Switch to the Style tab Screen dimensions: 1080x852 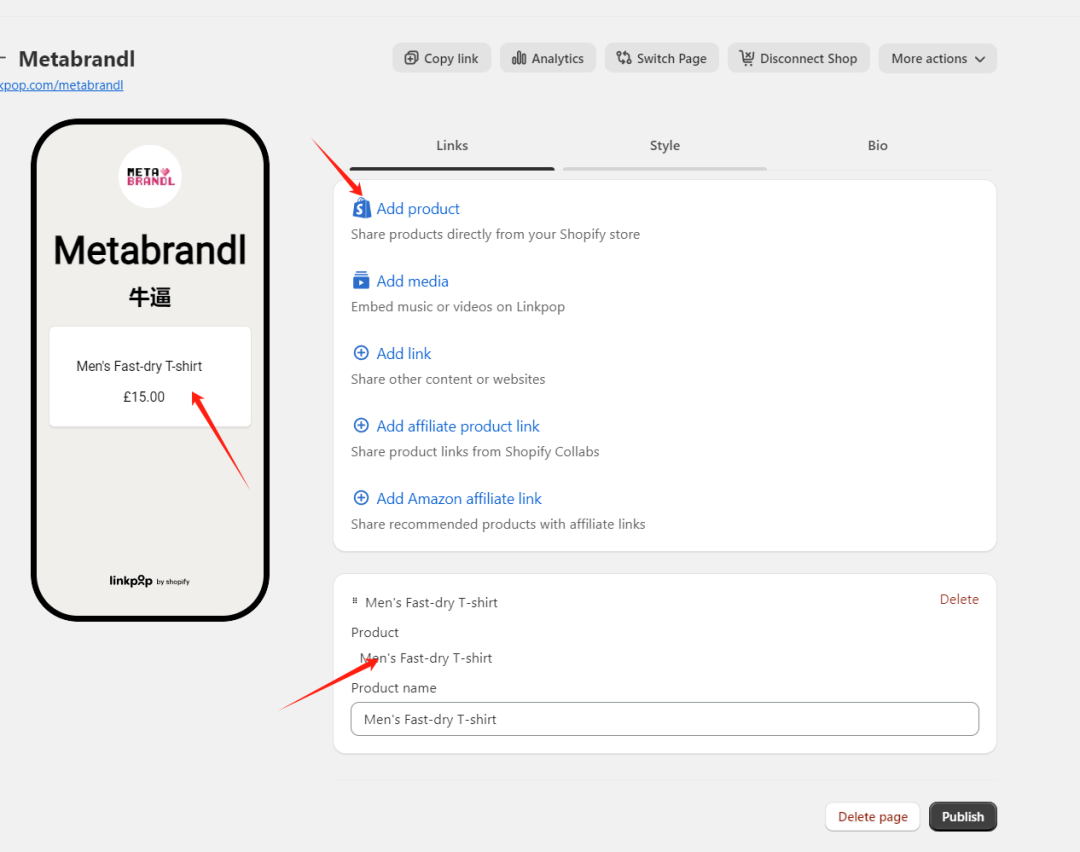point(665,146)
